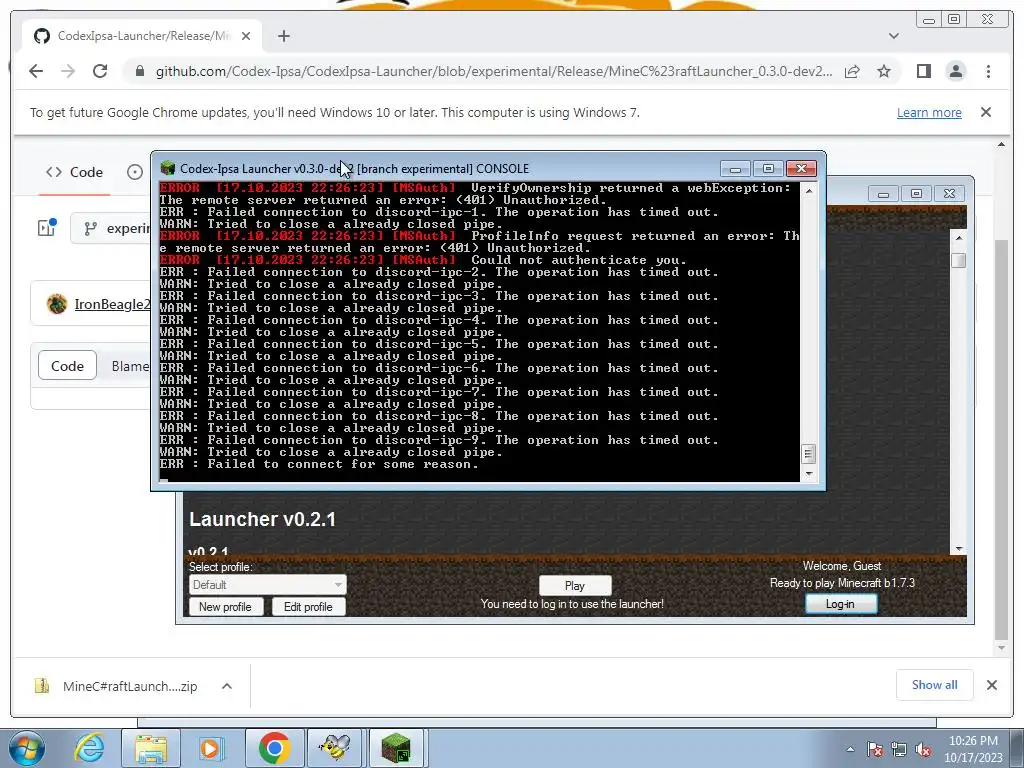Open Windows Media Player from taskbar

click(x=212, y=748)
